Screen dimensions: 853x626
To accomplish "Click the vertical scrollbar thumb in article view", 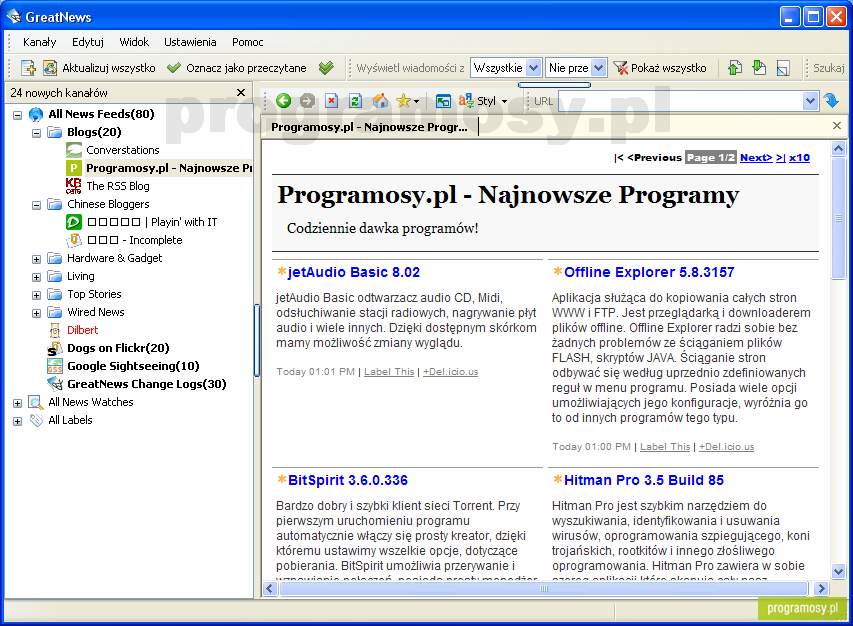I will pyautogui.click(x=838, y=218).
